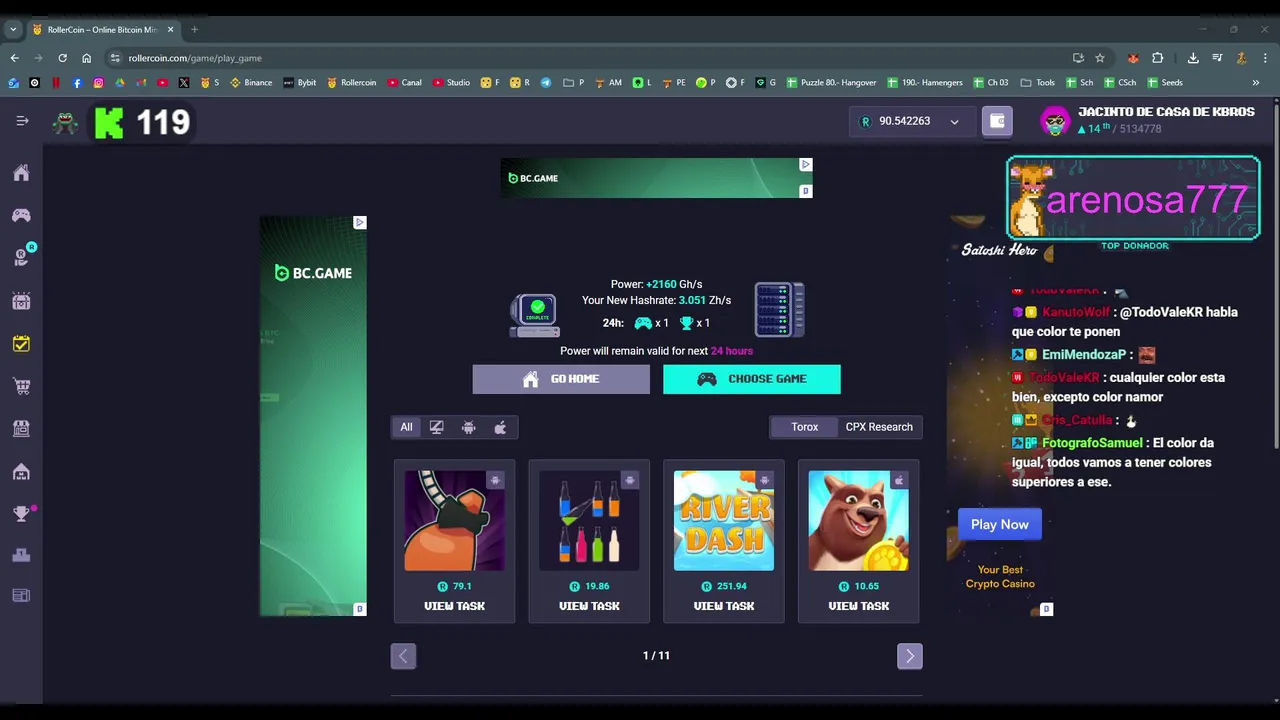The image size is (1280, 720).
Task: Show more bookmarks with the chevron
Action: pyautogui.click(x=1256, y=83)
